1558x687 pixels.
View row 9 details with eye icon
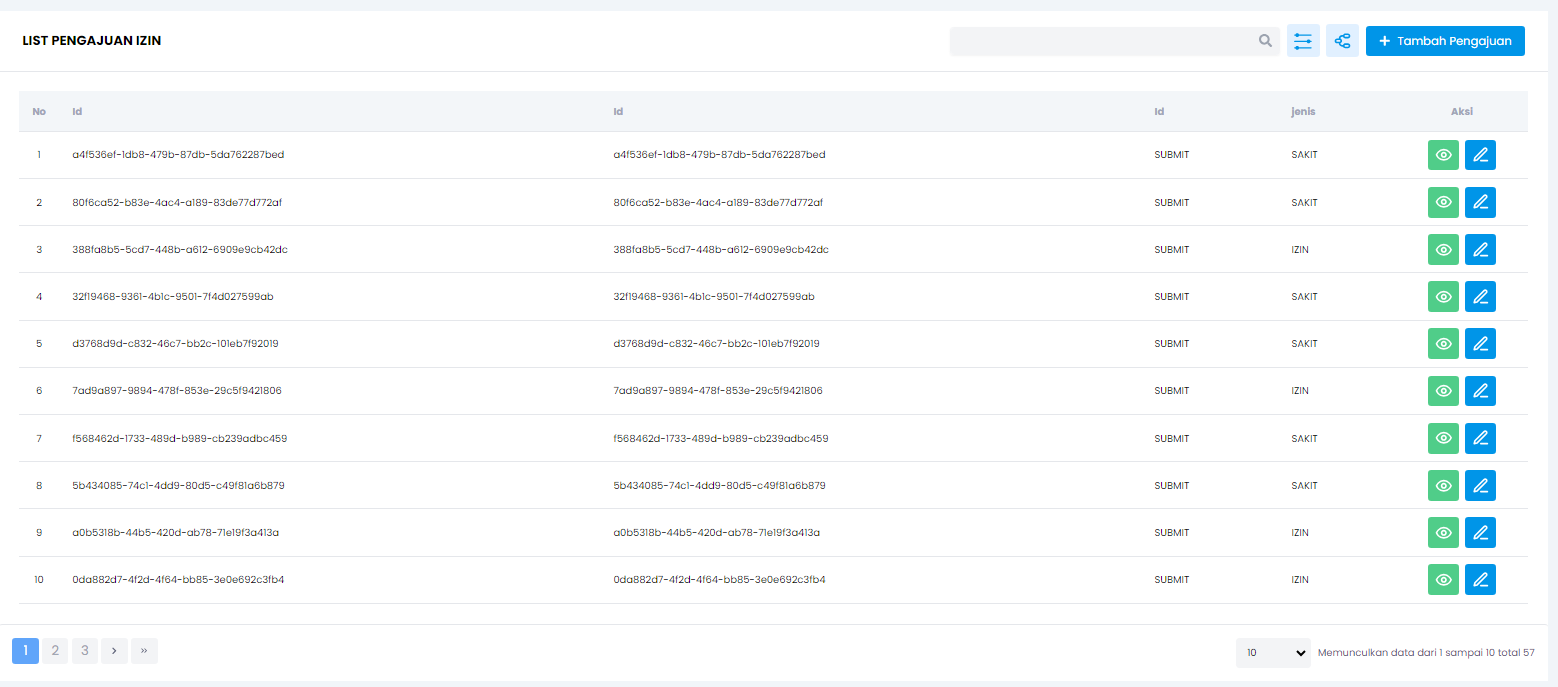1443,533
